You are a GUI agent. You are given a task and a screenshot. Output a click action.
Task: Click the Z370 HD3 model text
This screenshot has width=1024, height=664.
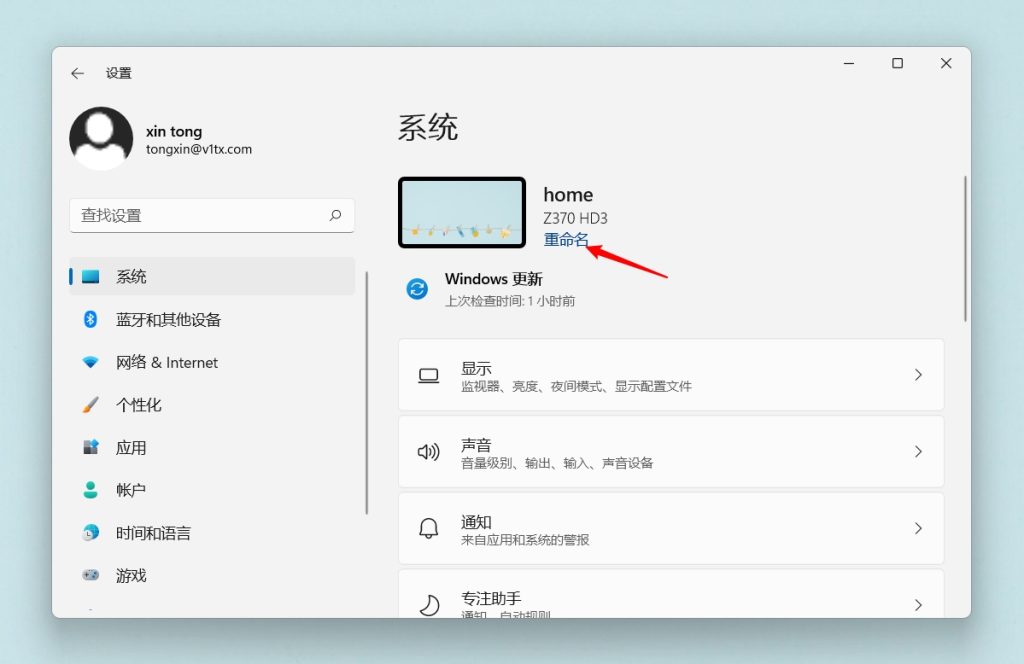coord(575,218)
